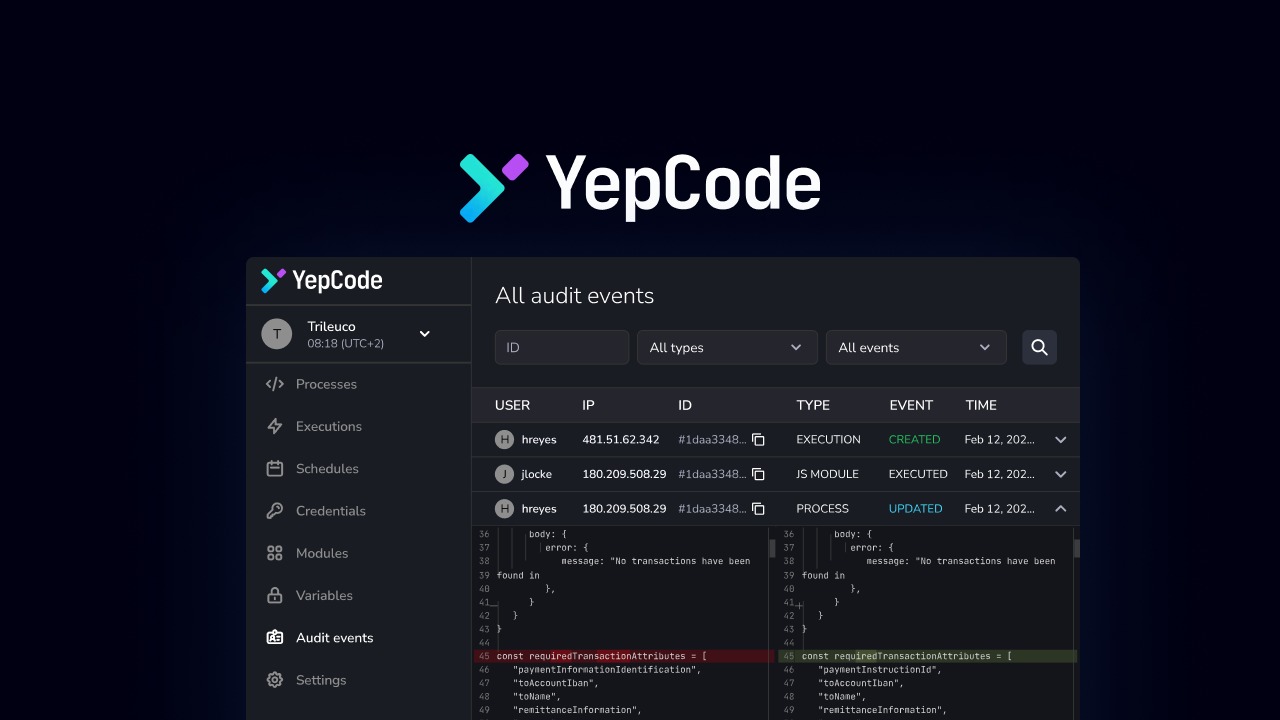Click the Executions lightning bolt icon
The width and height of the screenshot is (1280, 720).
tap(275, 426)
